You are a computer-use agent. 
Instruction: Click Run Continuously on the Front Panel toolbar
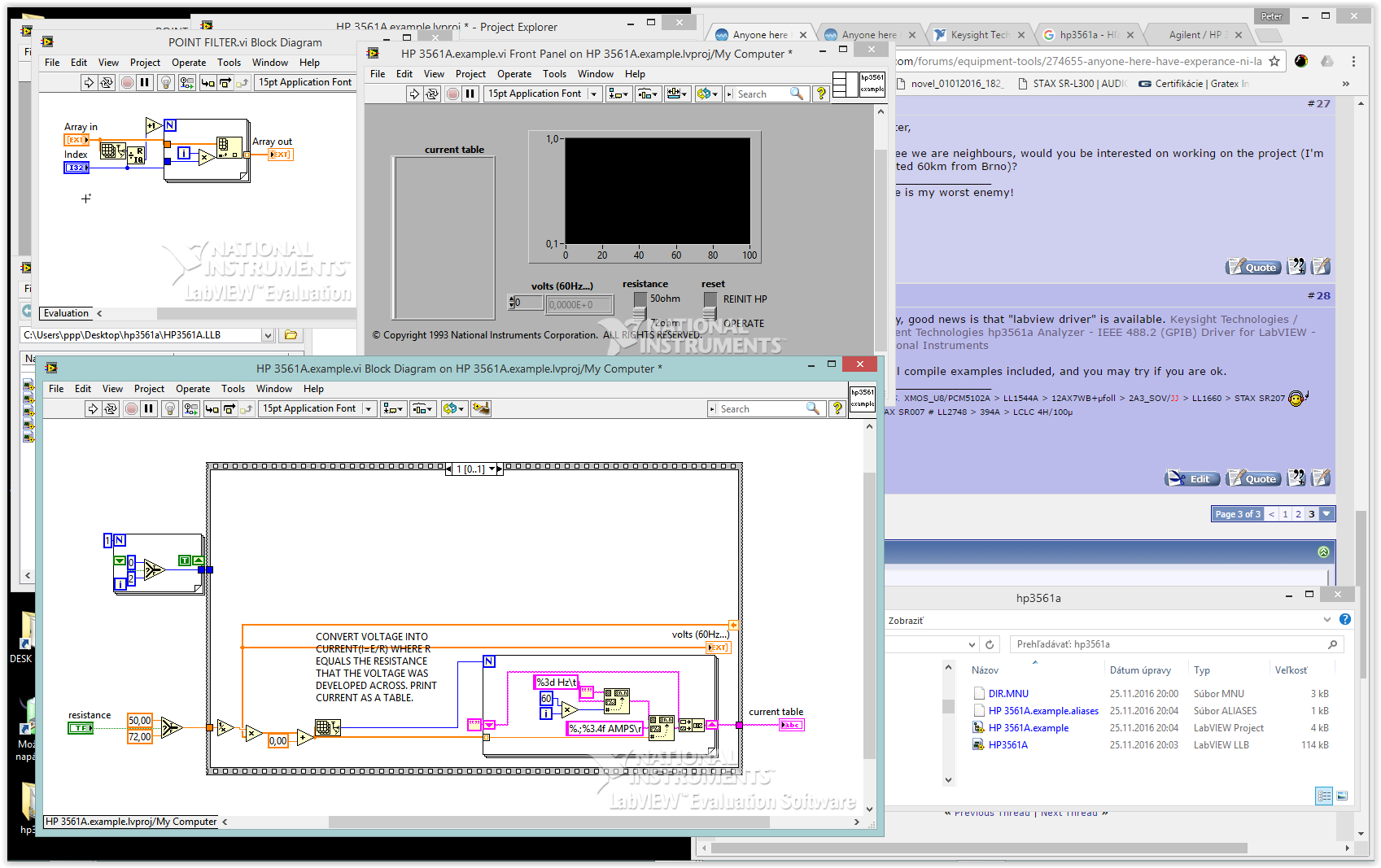(x=432, y=94)
